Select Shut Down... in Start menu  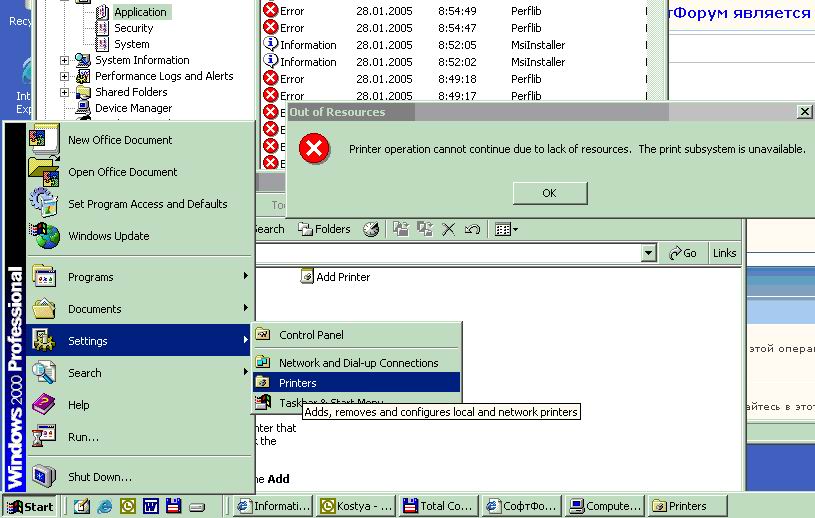140,476
